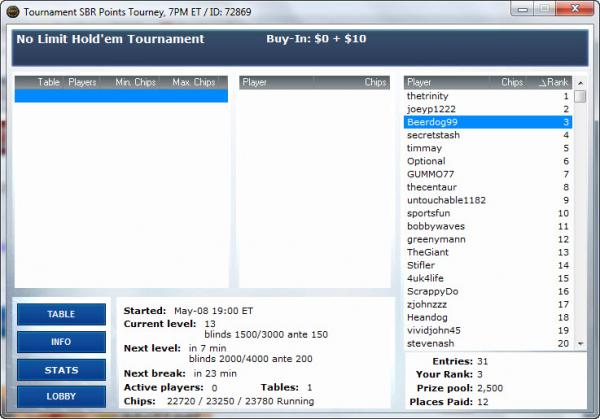Sort player list by Rank column
The width and height of the screenshot is (600, 419).
[553, 82]
